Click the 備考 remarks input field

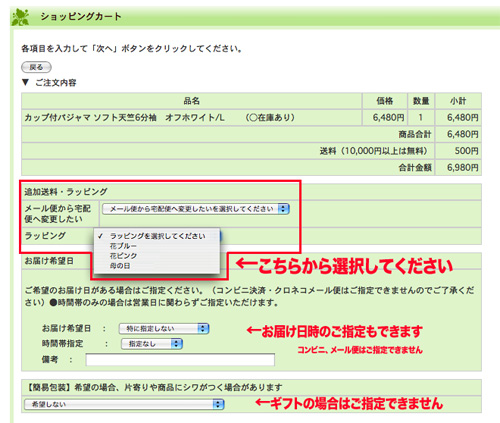click(180, 360)
